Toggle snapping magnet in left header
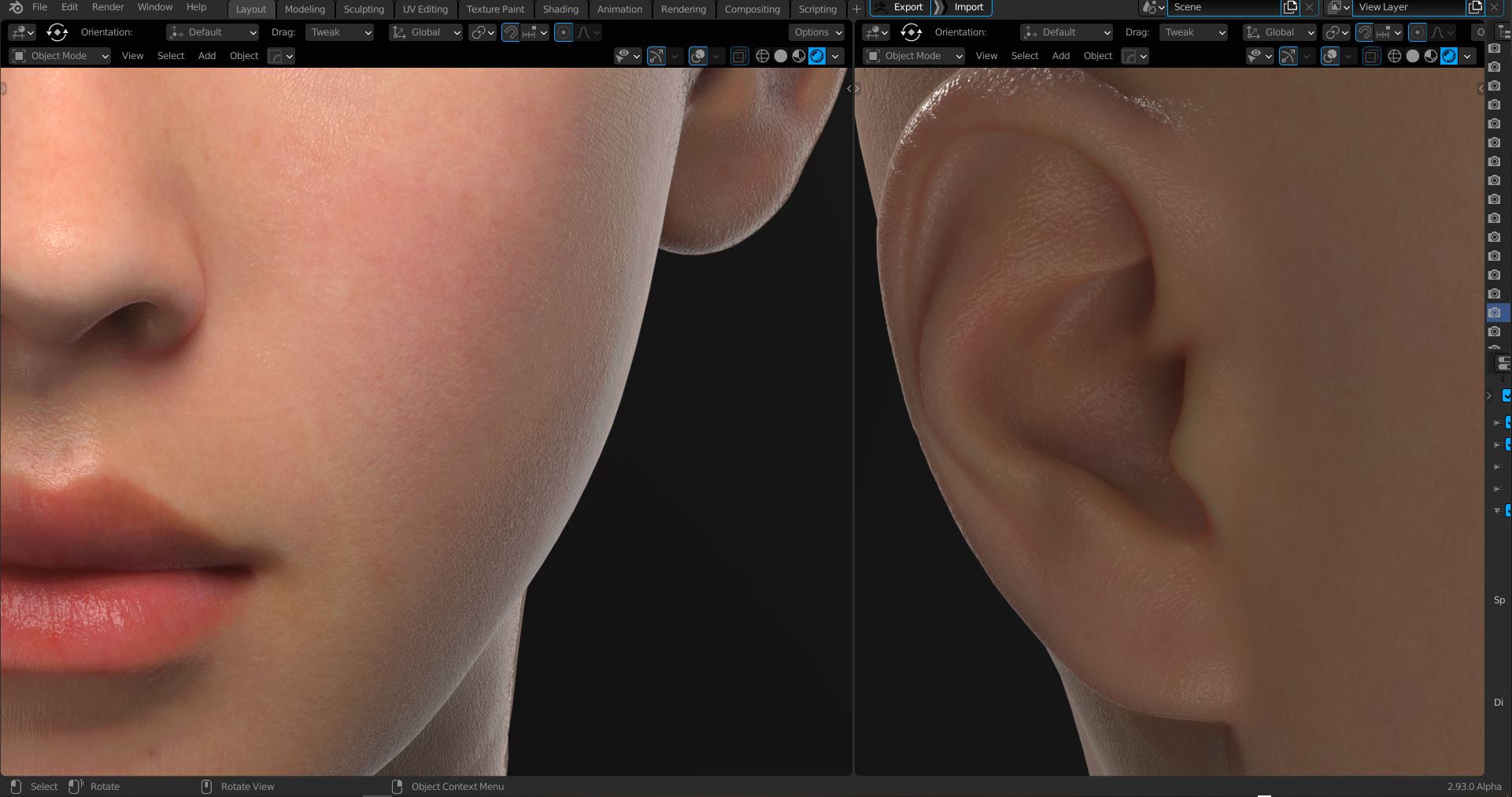Viewport: 1512px width, 797px height. [x=511, y=32]
